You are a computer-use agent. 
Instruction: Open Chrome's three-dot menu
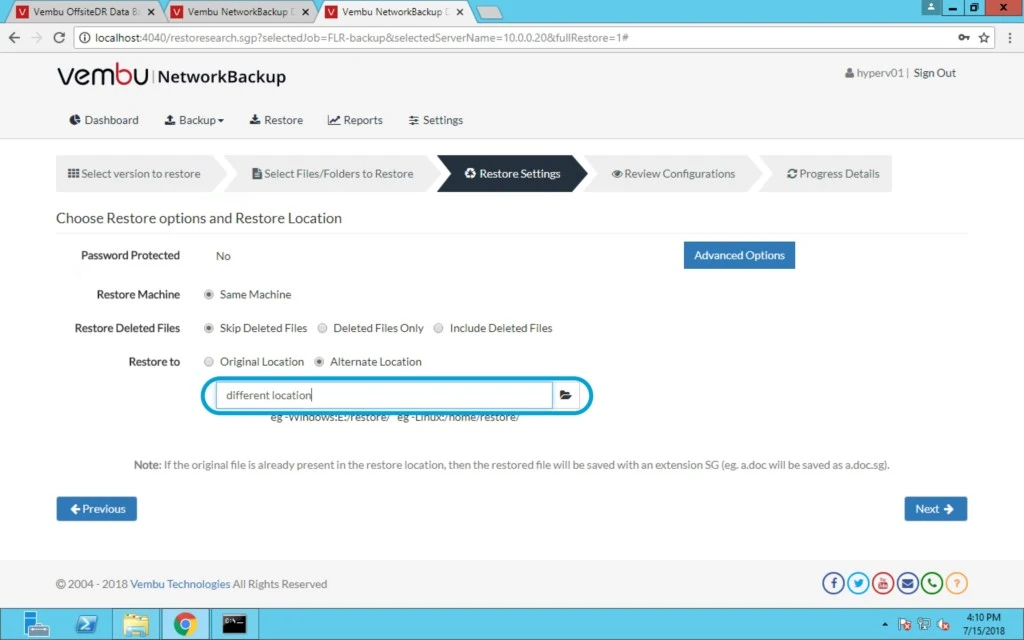[1010, 38]
